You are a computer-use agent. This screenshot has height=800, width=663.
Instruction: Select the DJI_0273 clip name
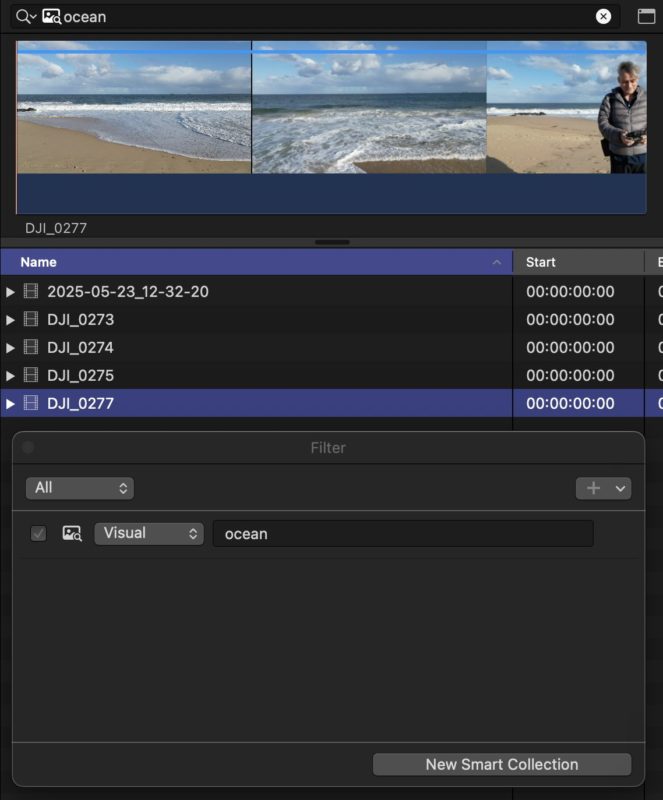click(81, 320)
